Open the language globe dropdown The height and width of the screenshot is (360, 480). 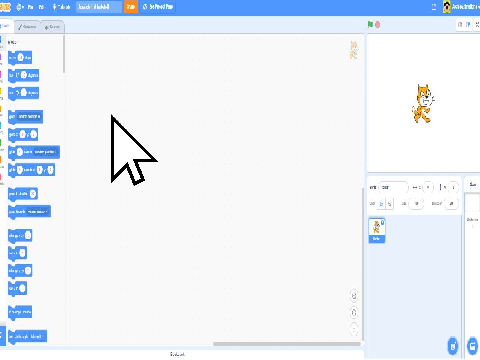[20, 7]
